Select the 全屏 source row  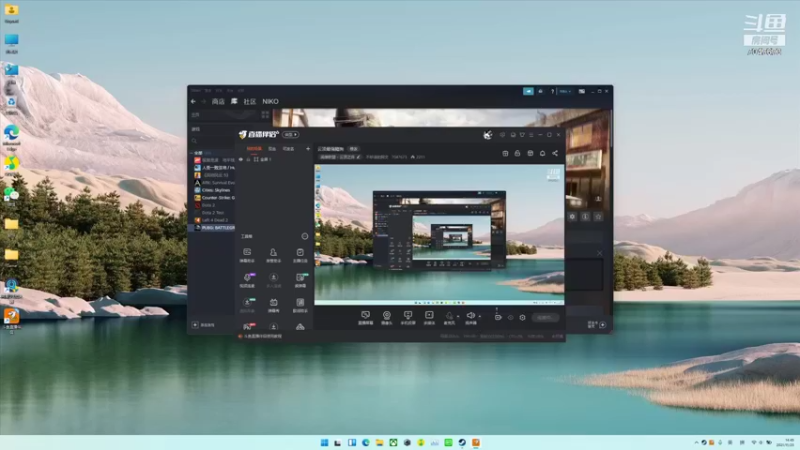[274, 159]
